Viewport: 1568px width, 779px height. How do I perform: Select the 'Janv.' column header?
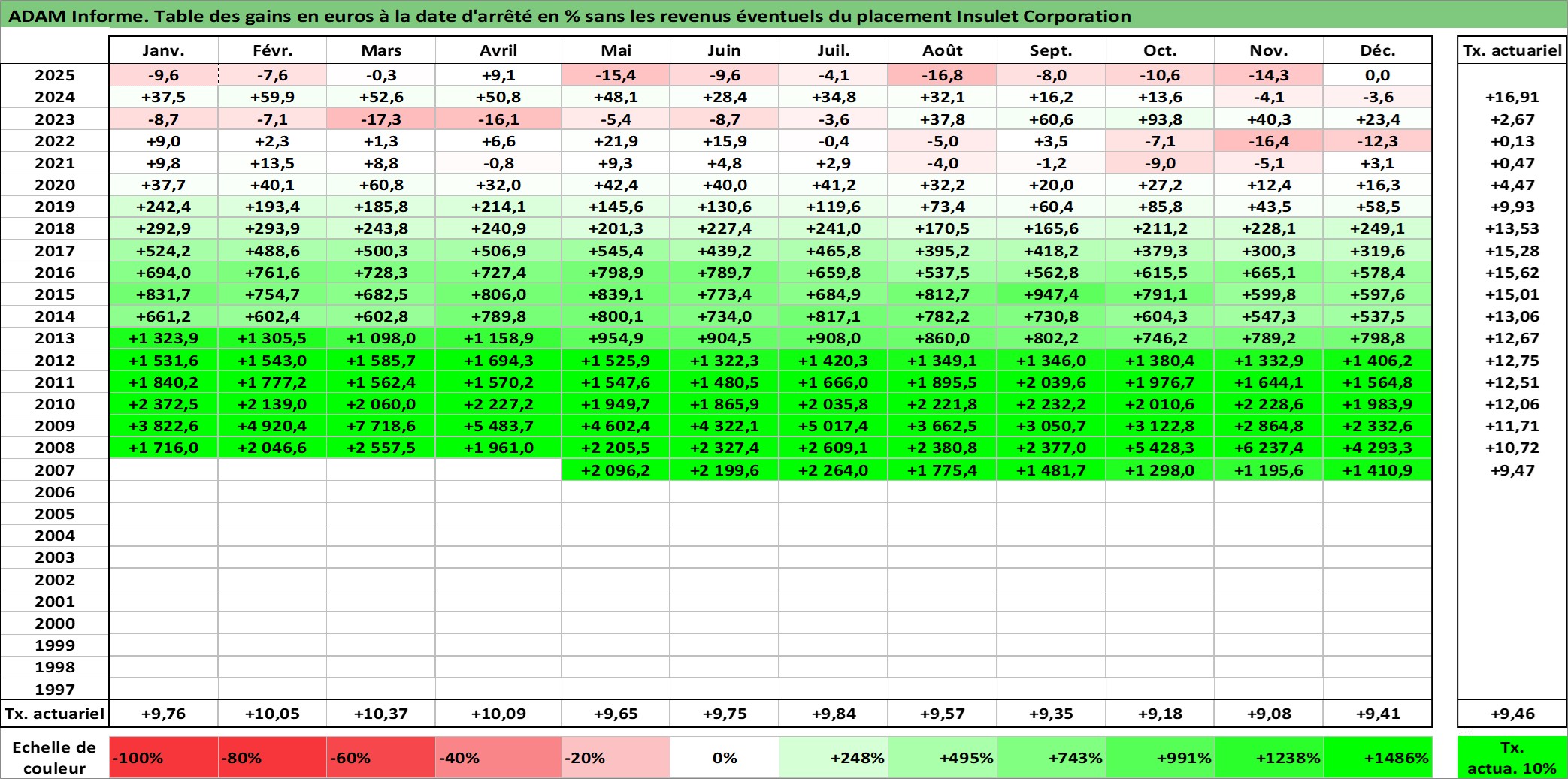click(x=163, y=50)
